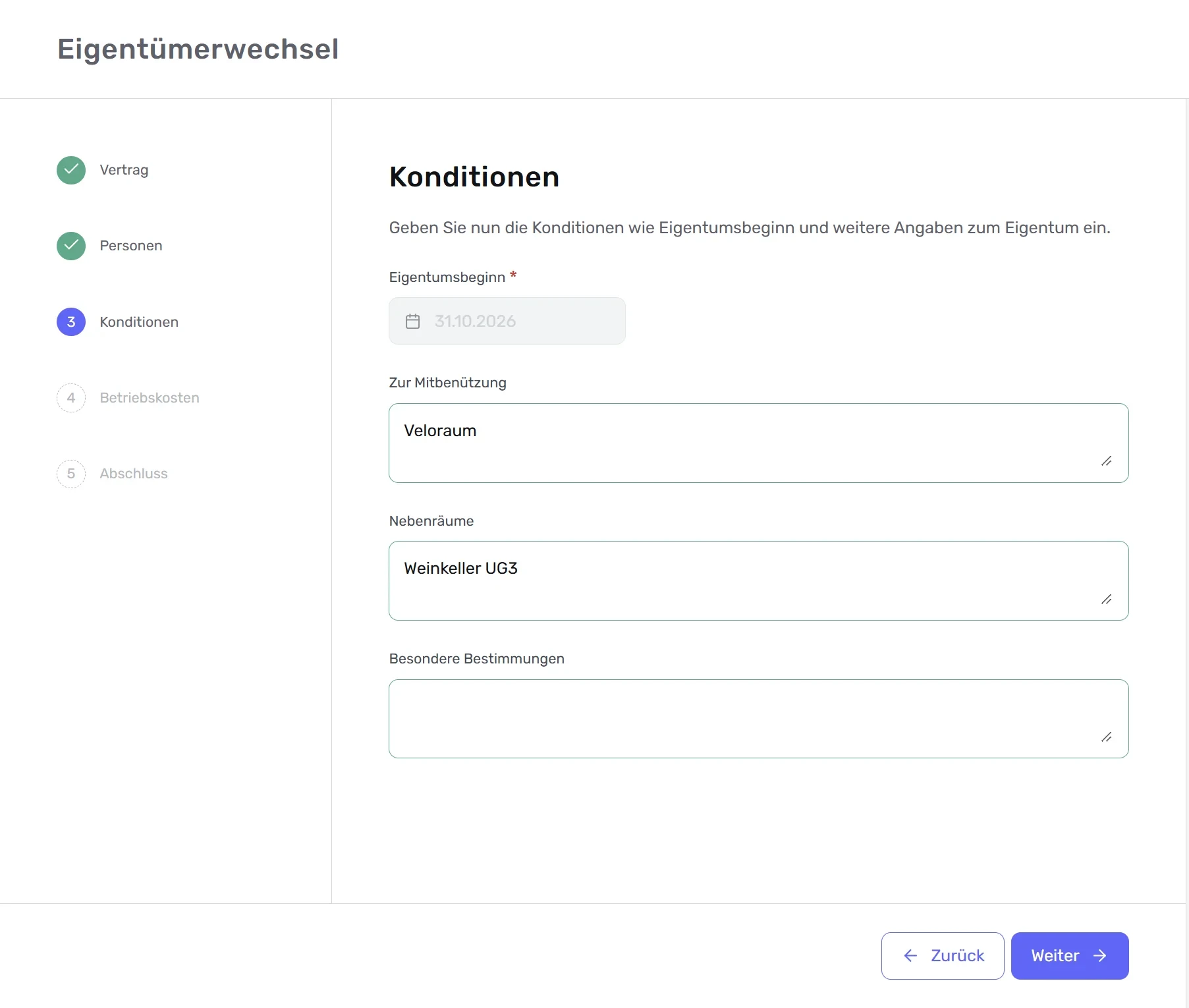Image resolution: width=1189 pixels, height=1008 pixels.
Task: Click the resize handle of Besondere Bestimmungen textarea
Action: tap(1107, 737)
